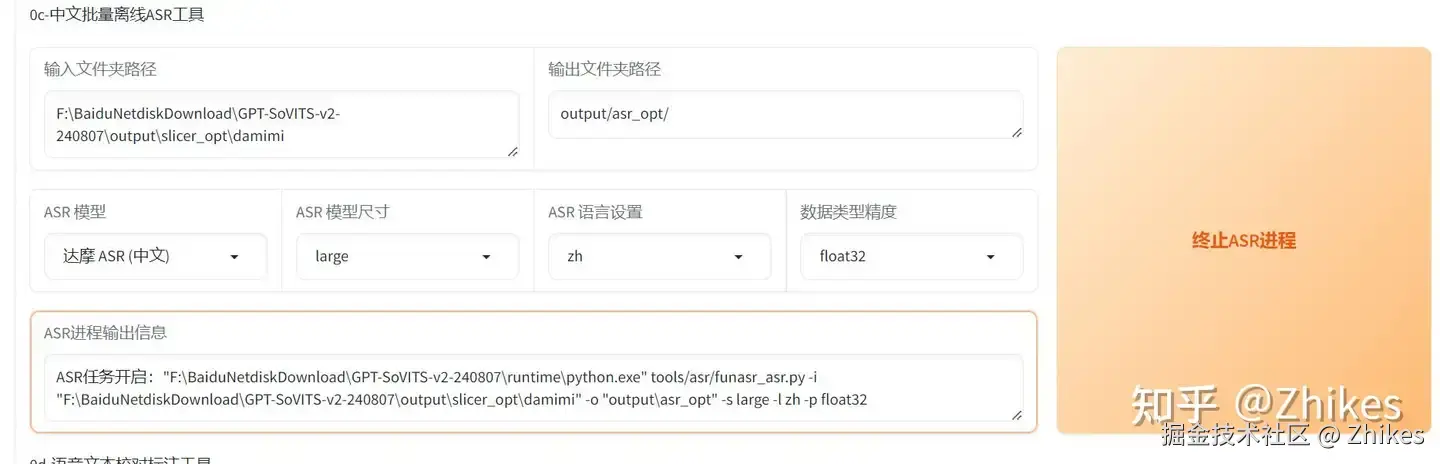Click the 数据类型精度 label
Image resolution: width=1440 pixels, height=464 pixels.
(848, 212)
